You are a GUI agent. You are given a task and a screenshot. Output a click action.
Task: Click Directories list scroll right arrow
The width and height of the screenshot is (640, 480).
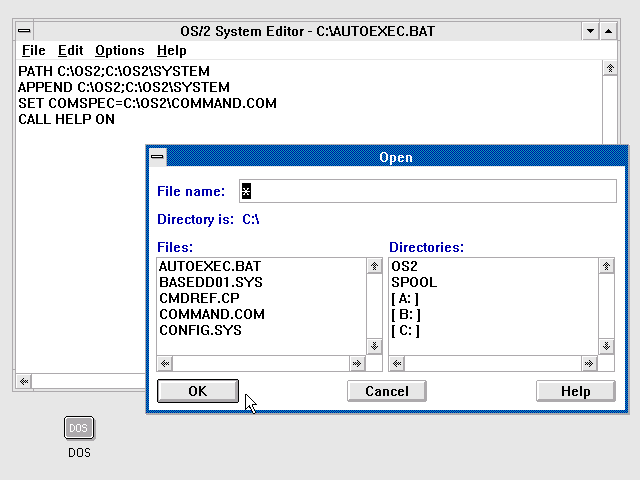(589, 363)
